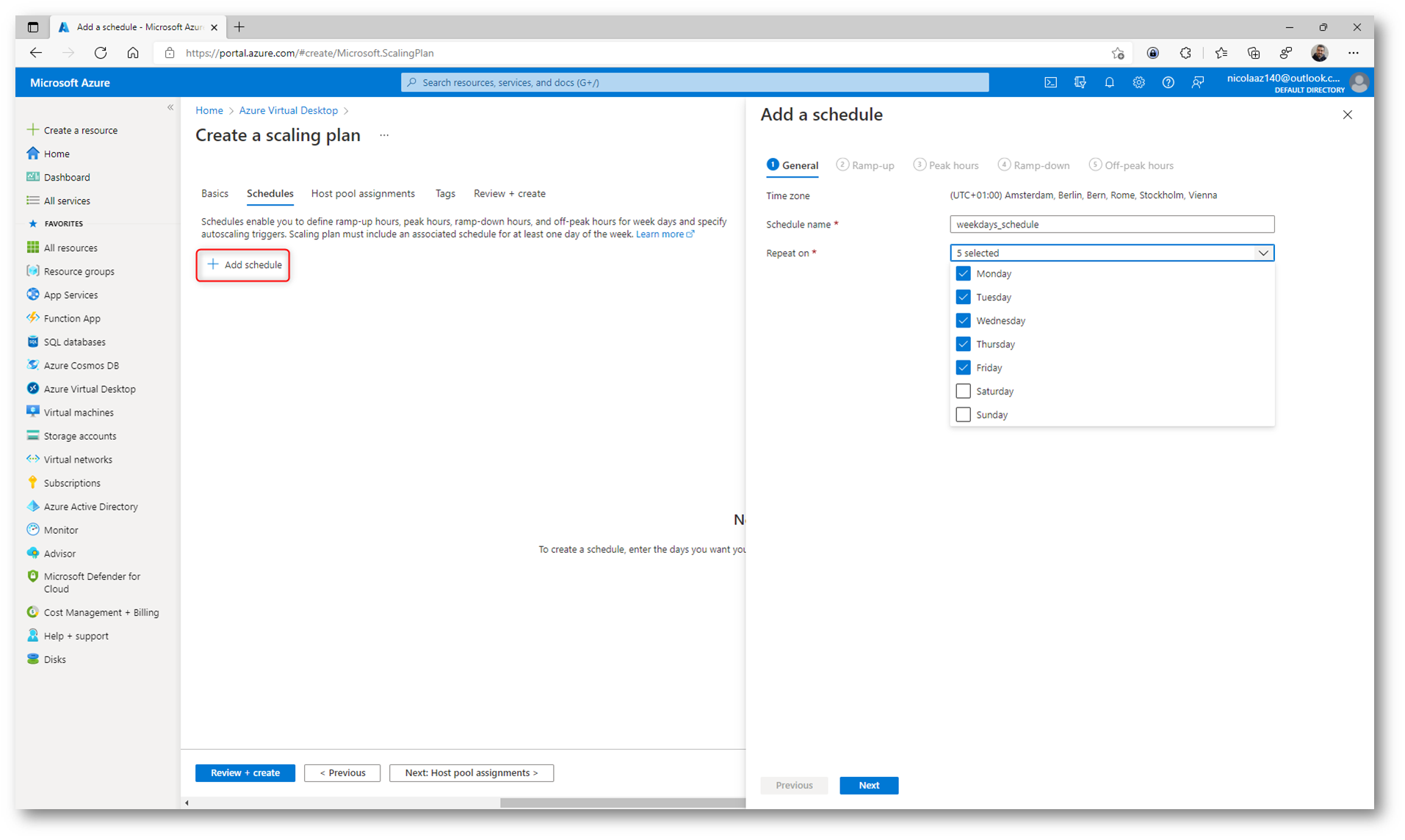Image resolution: width=1405 pixels, height=840 pixels.
Task: Switch to the Review + create tab
Action: (509, 193)
